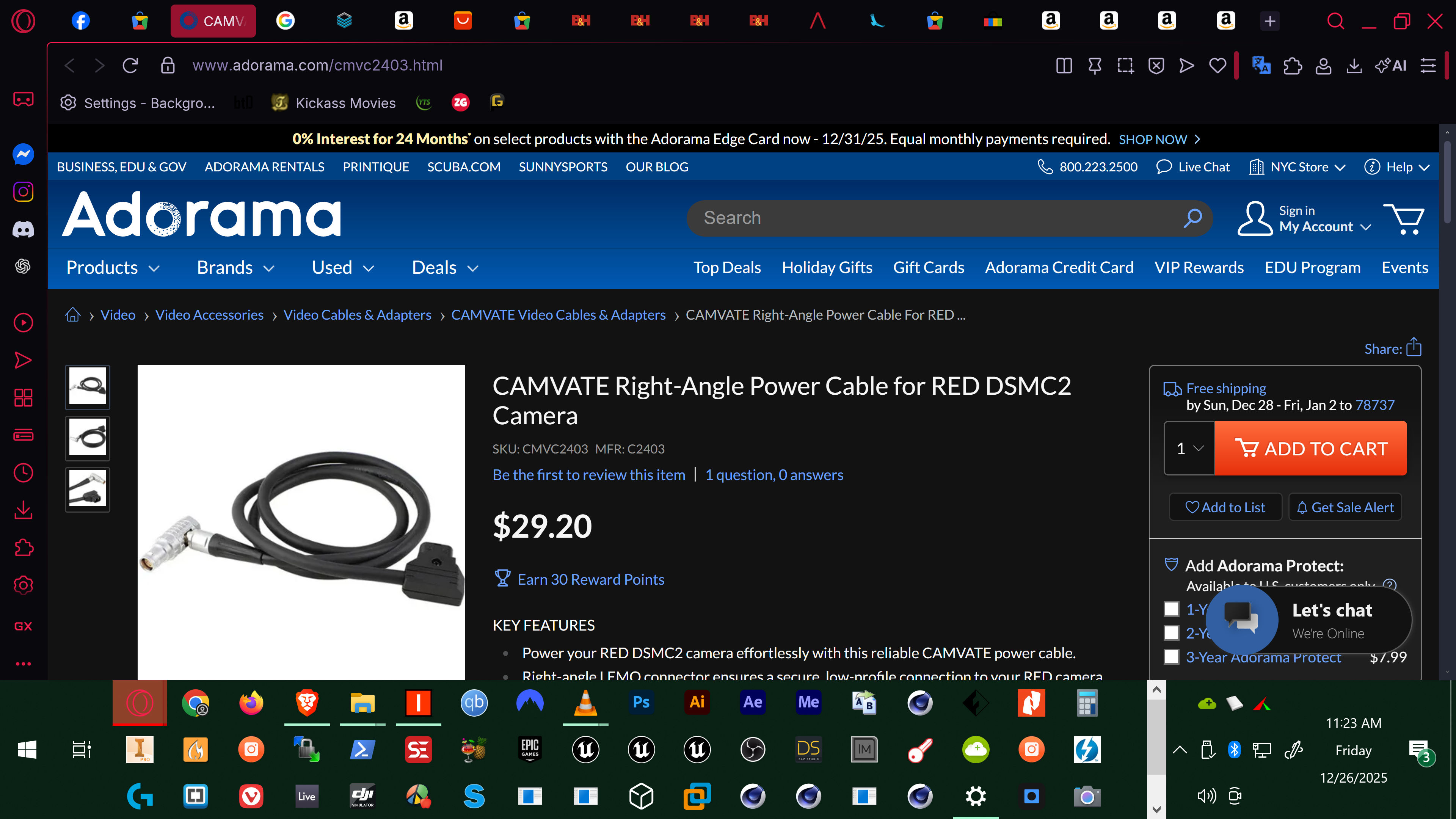Check the 3-Year Adorama Protect checkbox
Screen dimensions: 1456x819
pos(1171,656)
